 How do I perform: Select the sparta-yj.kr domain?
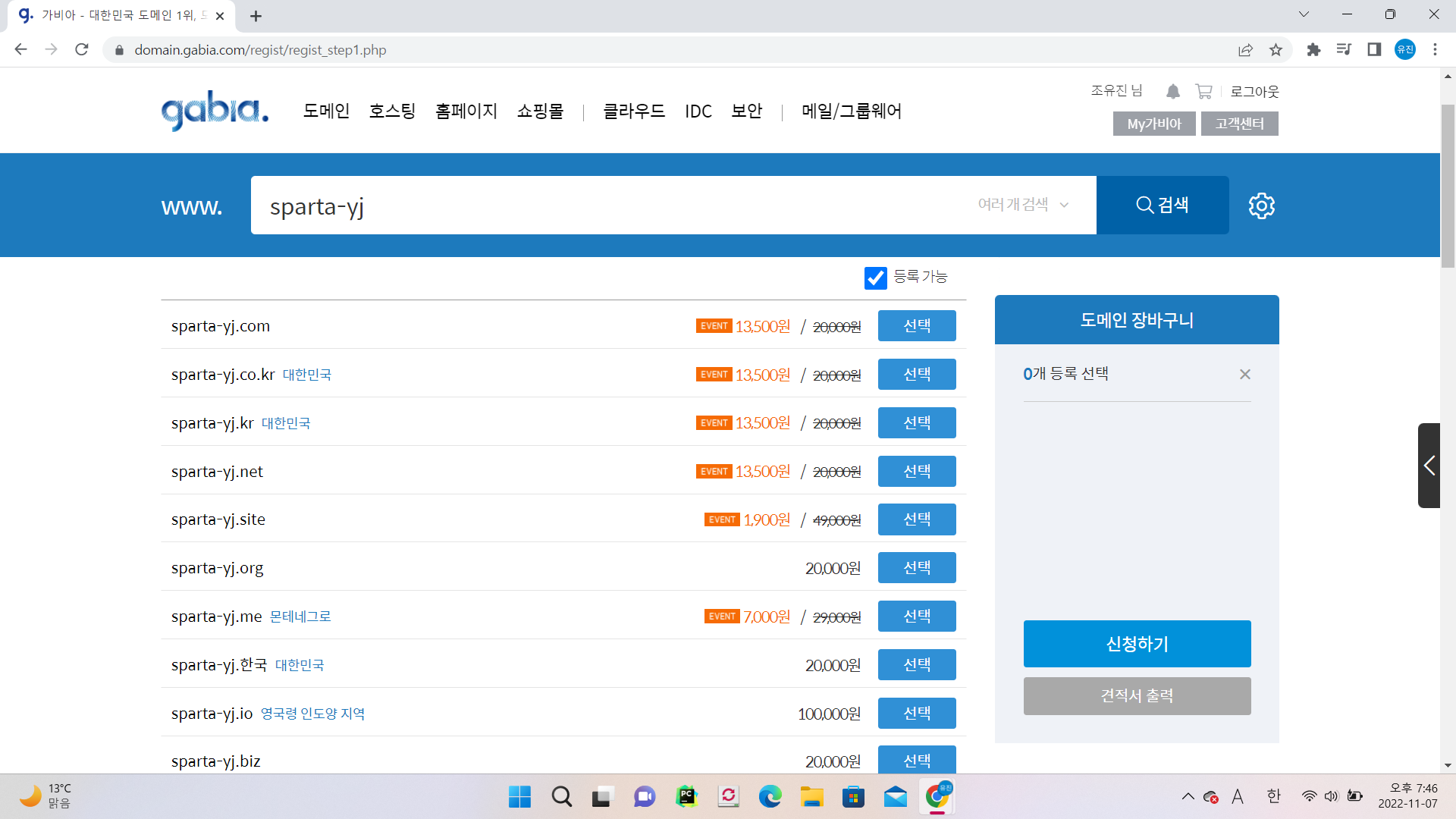(917, 423)
